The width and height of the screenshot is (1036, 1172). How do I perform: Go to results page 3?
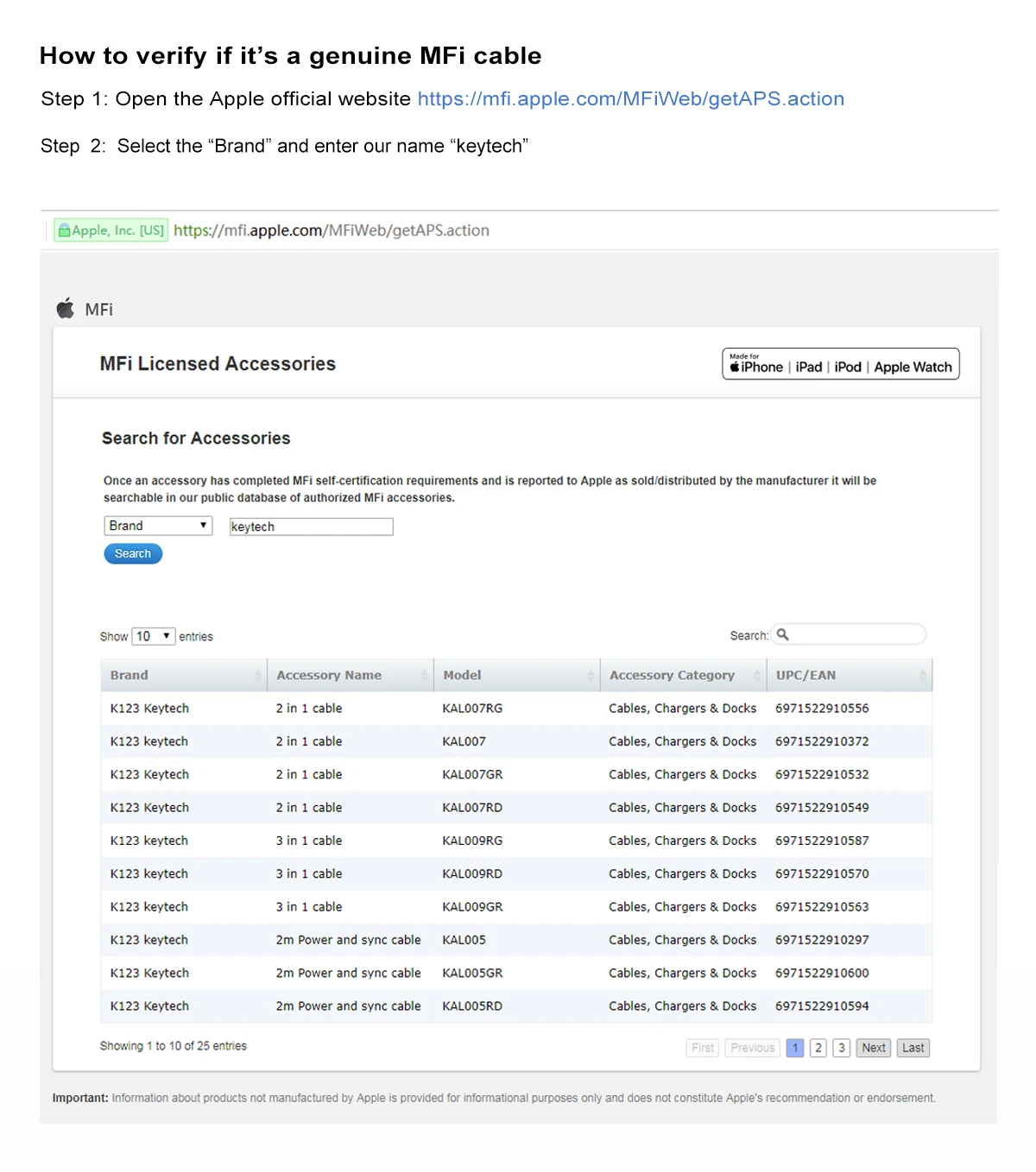[841, 1048]
